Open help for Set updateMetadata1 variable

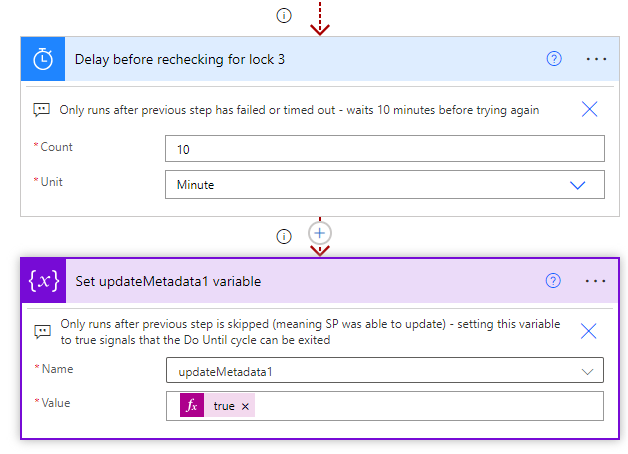[553, 281]
